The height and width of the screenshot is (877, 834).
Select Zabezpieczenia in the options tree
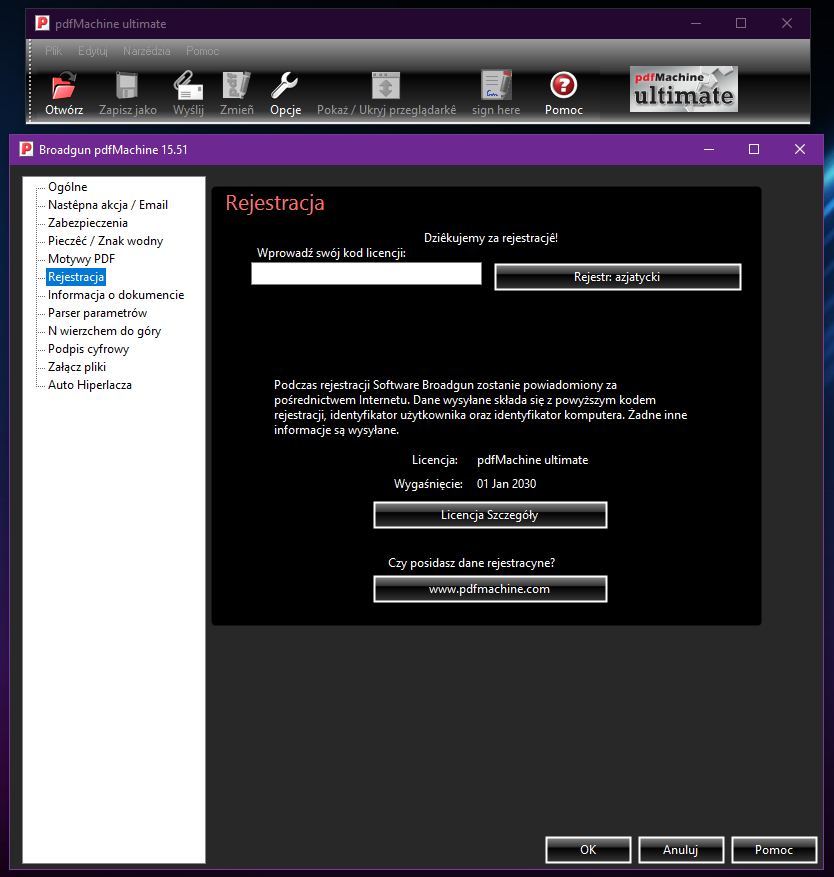(88, 223)
